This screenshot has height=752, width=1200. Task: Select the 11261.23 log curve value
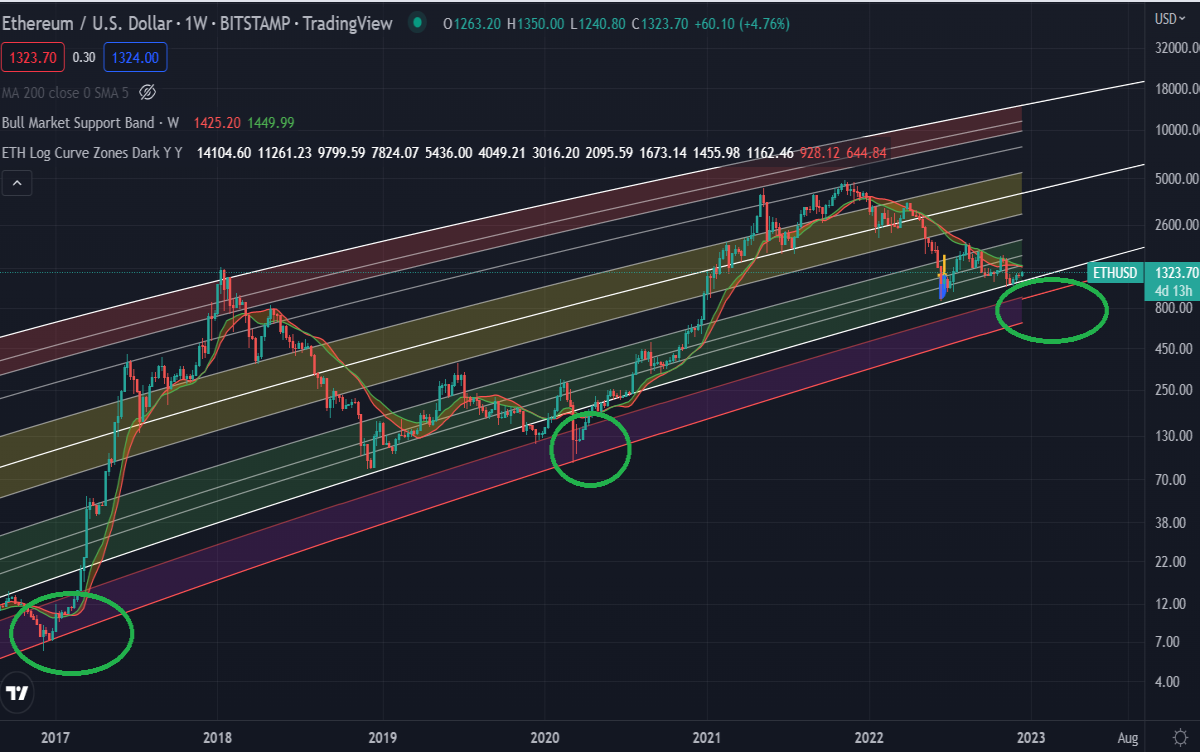[x=284, y=153]
